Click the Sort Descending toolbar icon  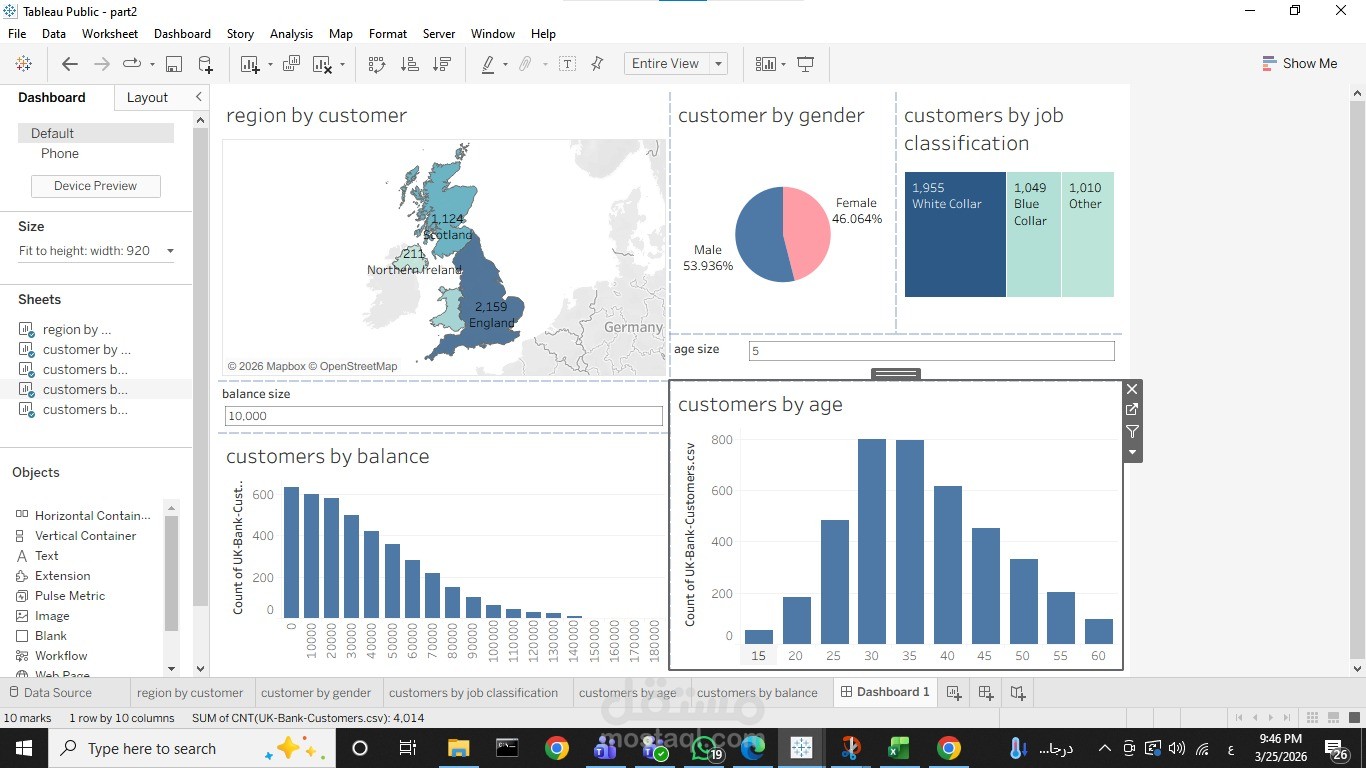click(441, 63)
